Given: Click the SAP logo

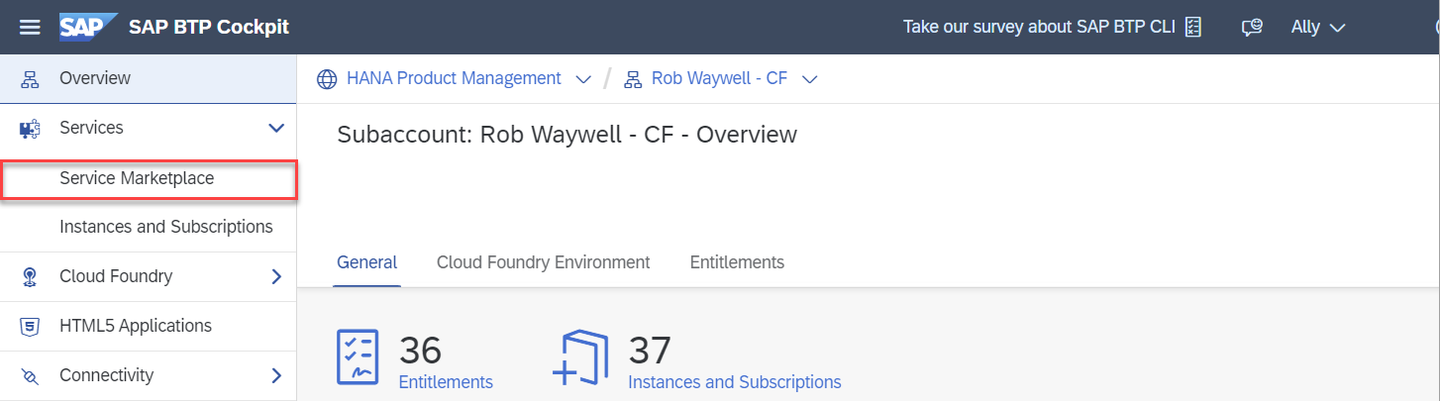Looking at the screenshot, I should click(88, 27).
